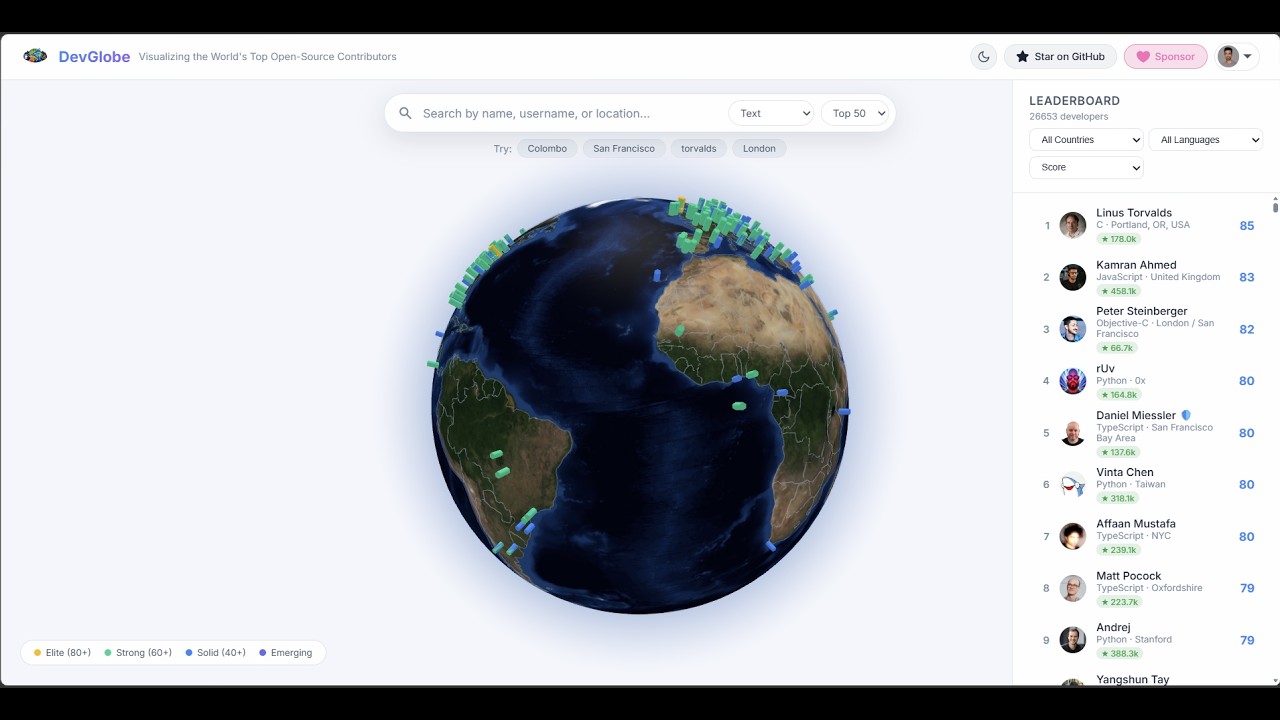The width and height of the screenshot is (1280, 720).
Task: Select the Matt Pocock name text
Action: 1128,576
